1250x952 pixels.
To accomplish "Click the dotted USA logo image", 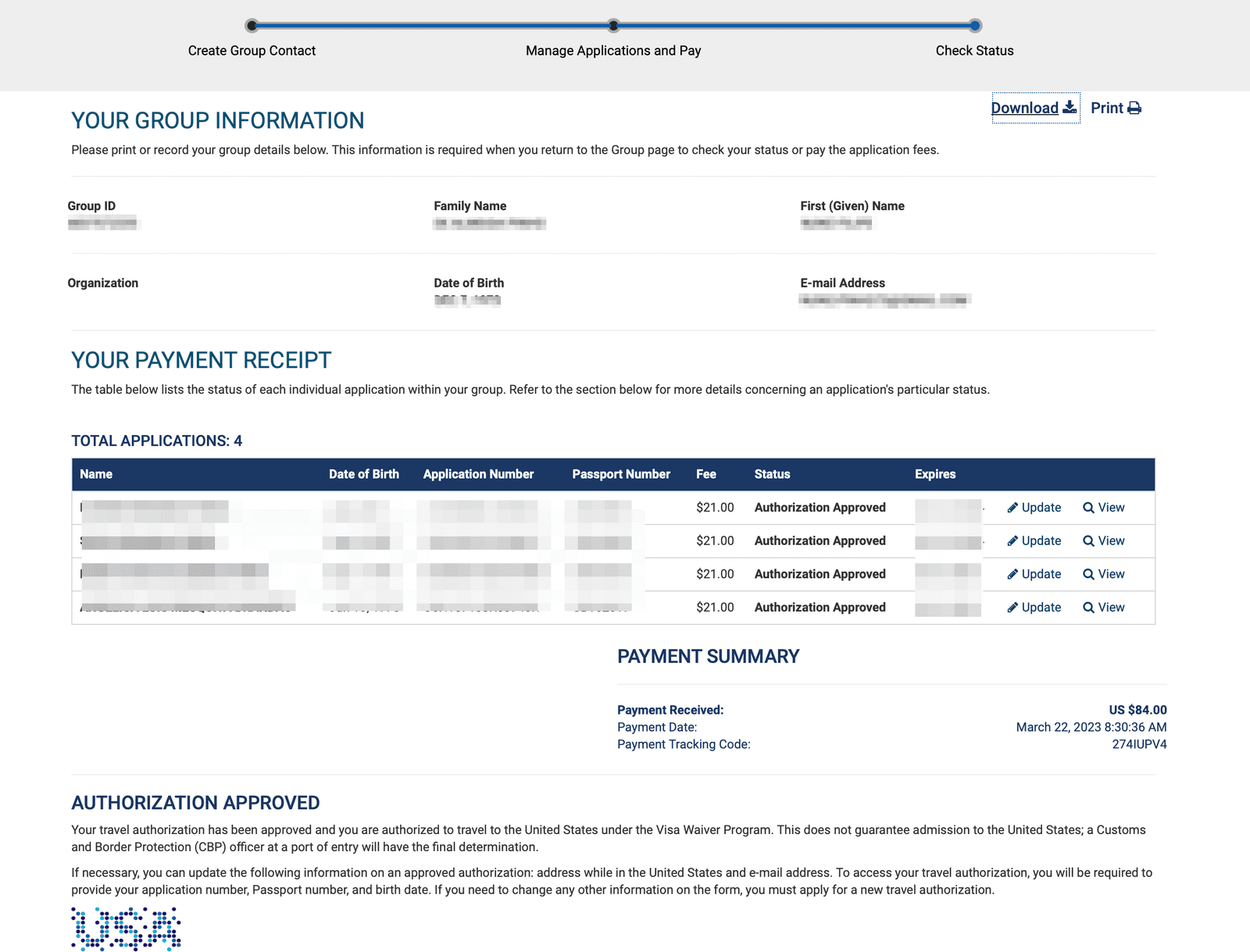I will point(126,929).
